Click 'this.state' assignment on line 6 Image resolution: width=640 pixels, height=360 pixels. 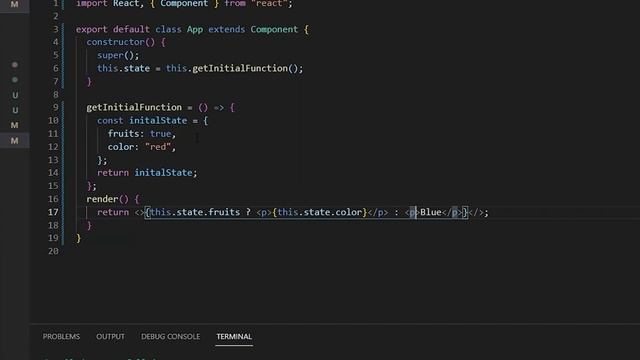click(x=123, y=68)
